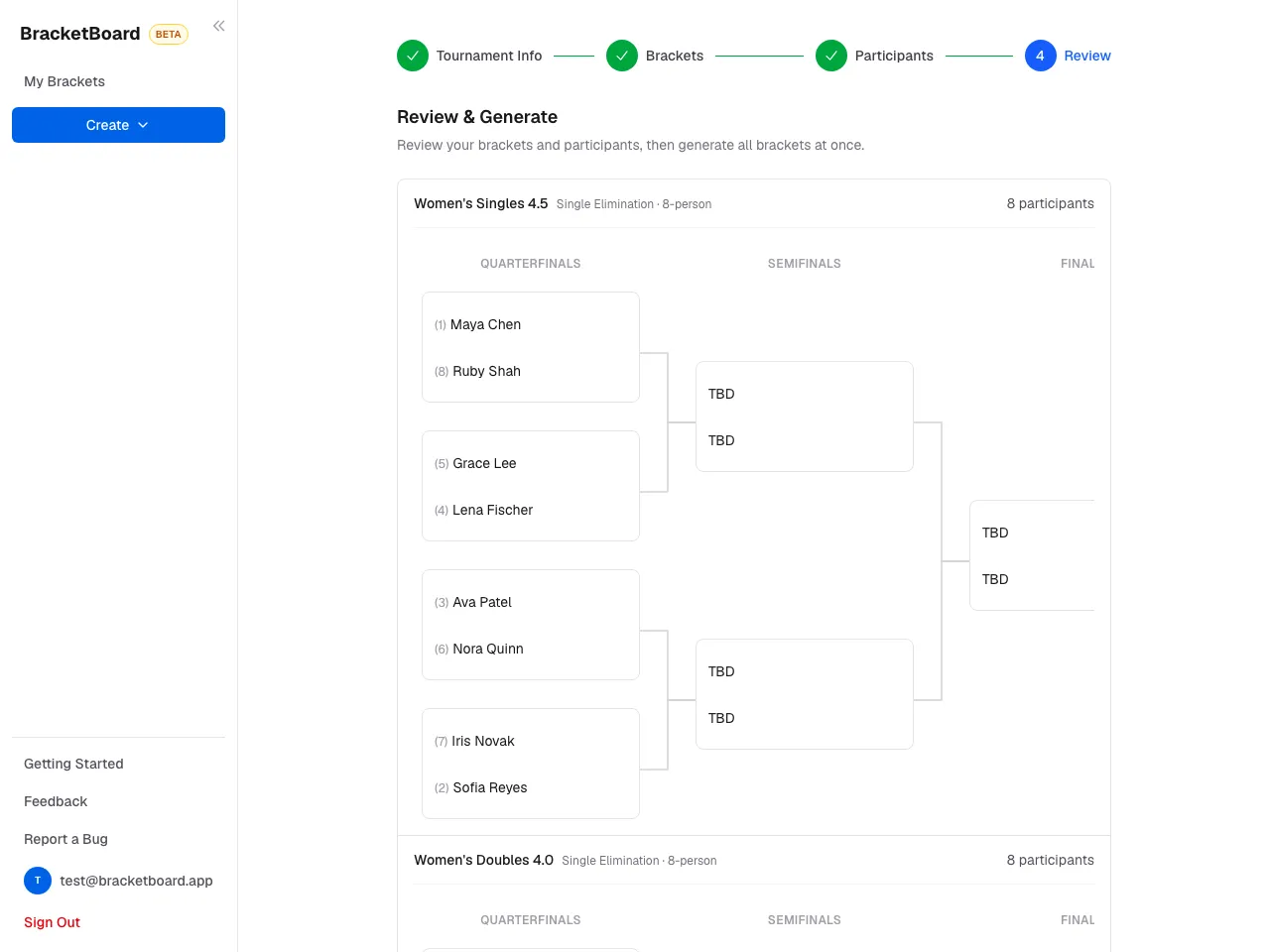Click the Participants step green checkmark icon
Viewport: 1270px width, 952px height.
click(x=831, y=56)
